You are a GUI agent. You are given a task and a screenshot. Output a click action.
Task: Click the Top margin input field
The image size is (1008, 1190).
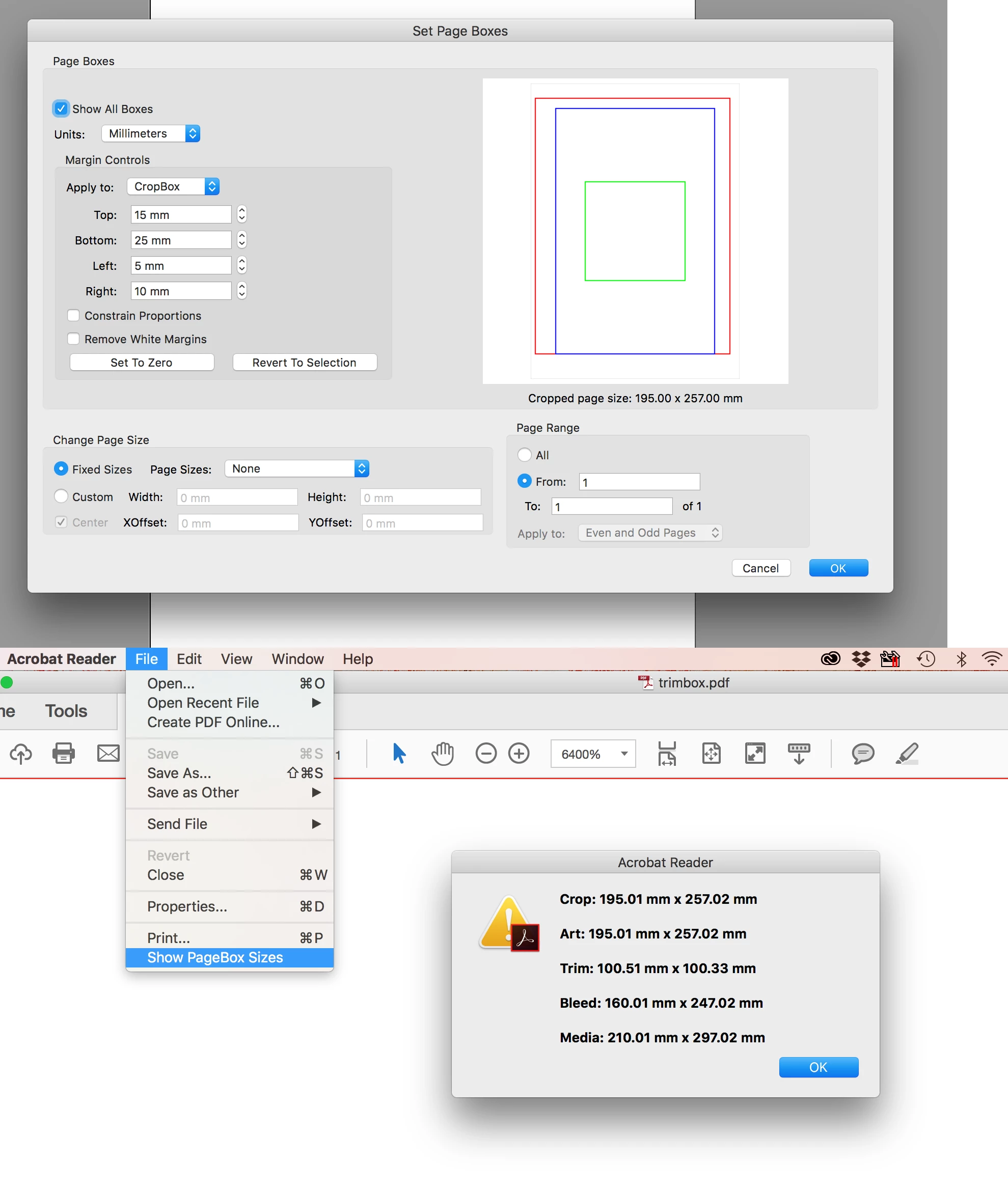181,215
